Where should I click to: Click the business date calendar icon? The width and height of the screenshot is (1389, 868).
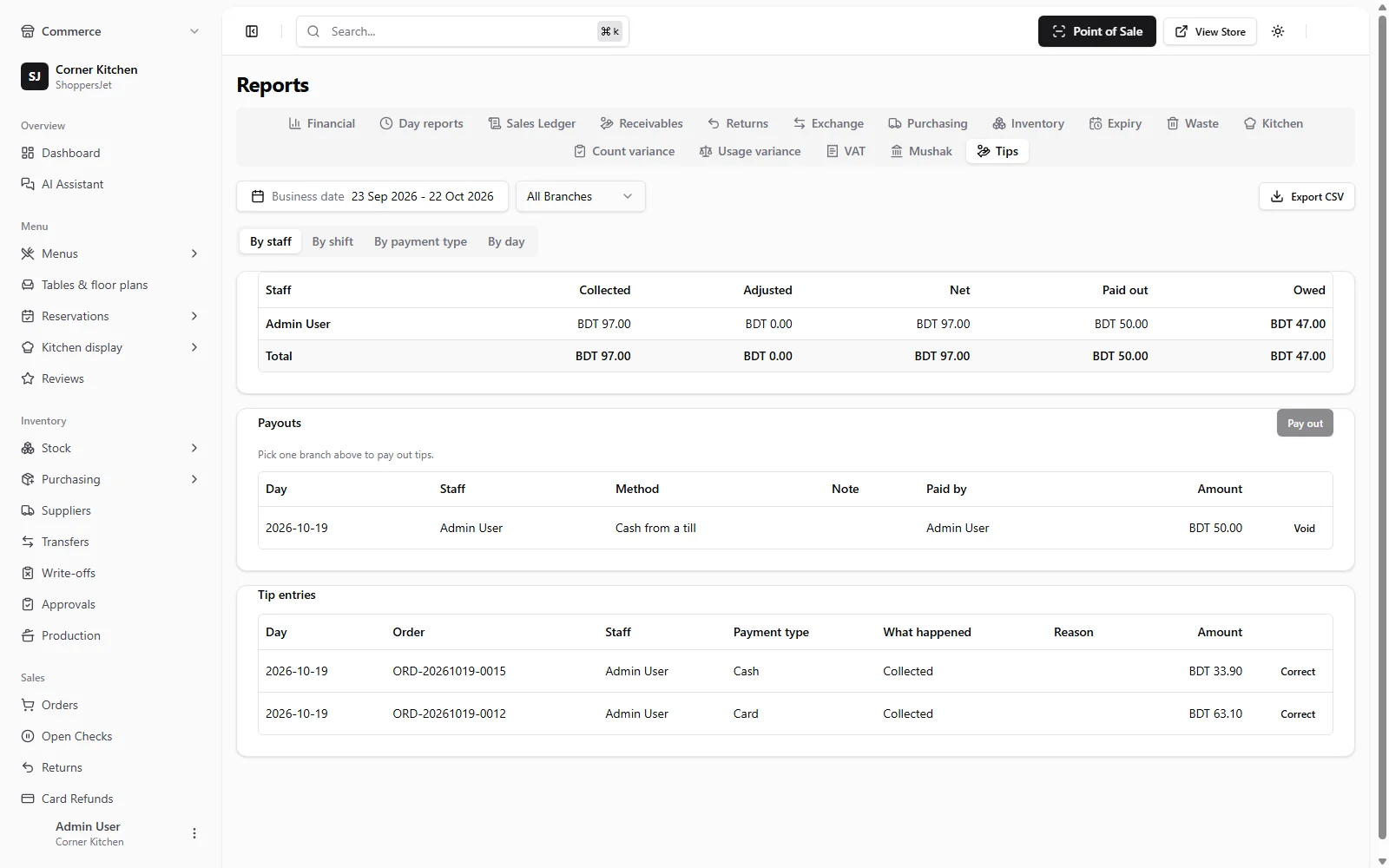pyautogui.click(x=258, y=196)
